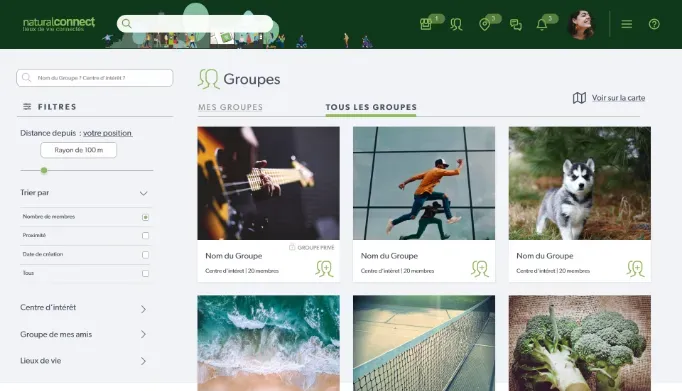Join the guitar group via add-member icon

point(324,268)
